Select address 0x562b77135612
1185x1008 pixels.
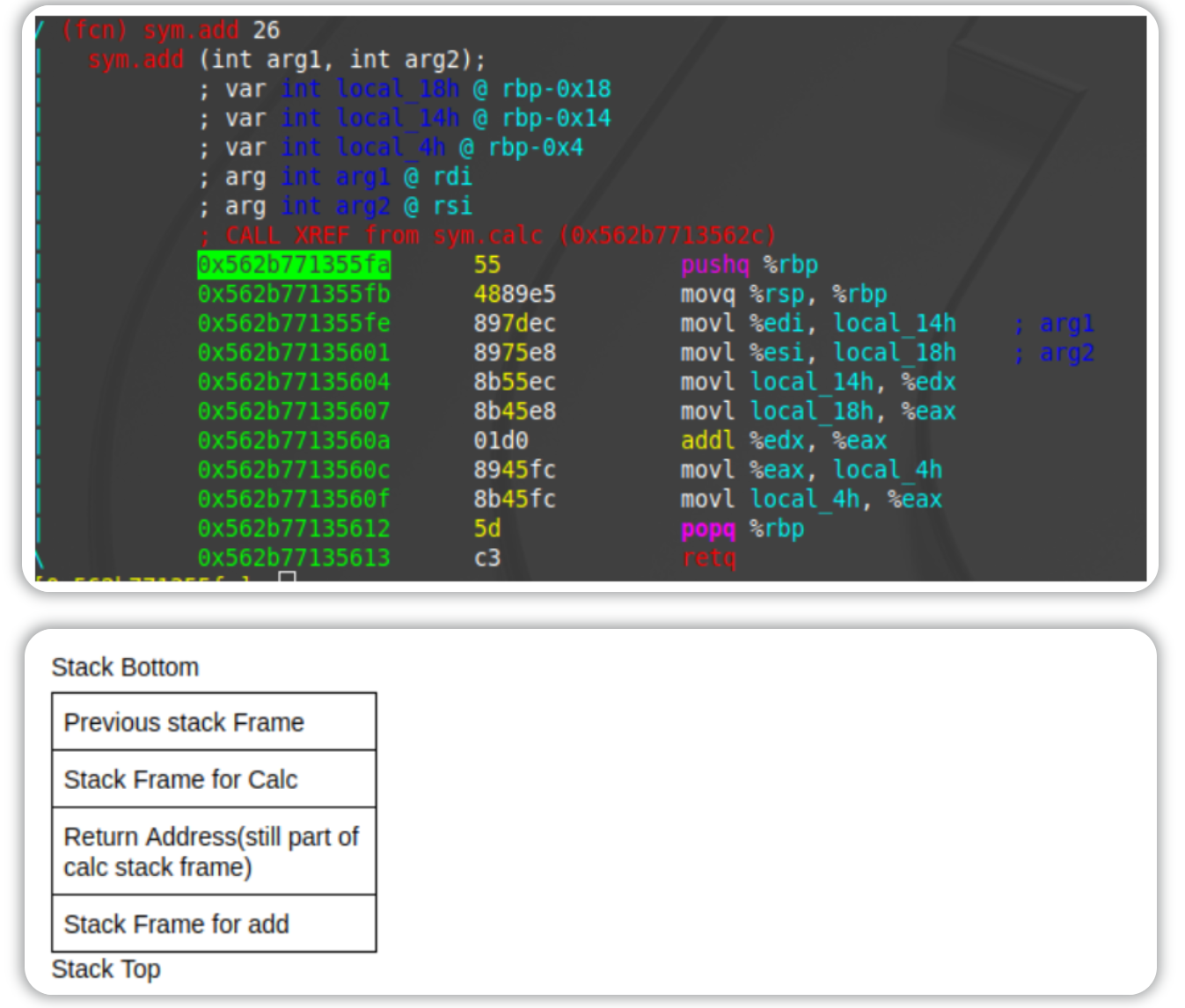(x=294, y=529)
